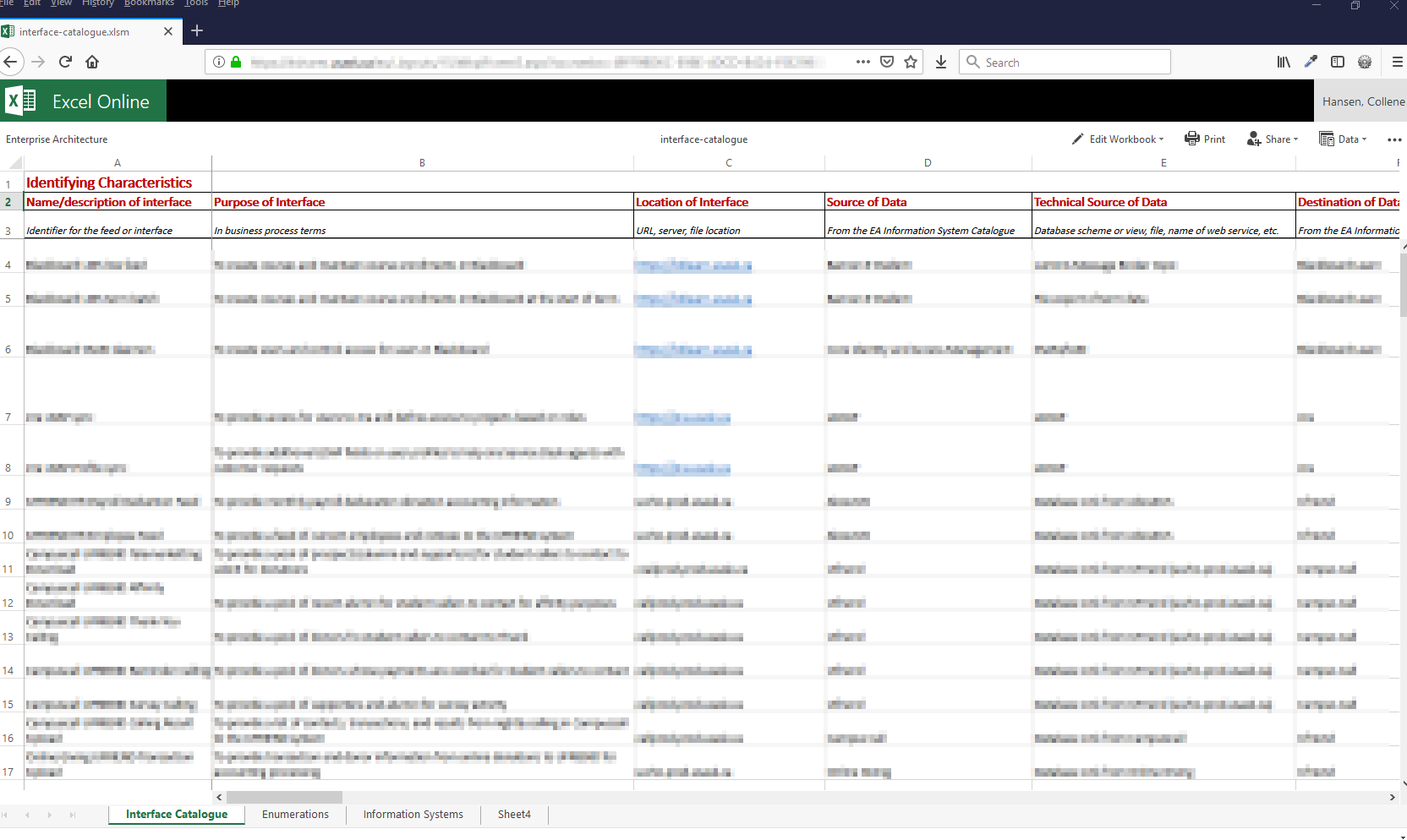Open a new browser tab with plus button
This screenshot has height=840, width=1407.
tap(197, 31)
